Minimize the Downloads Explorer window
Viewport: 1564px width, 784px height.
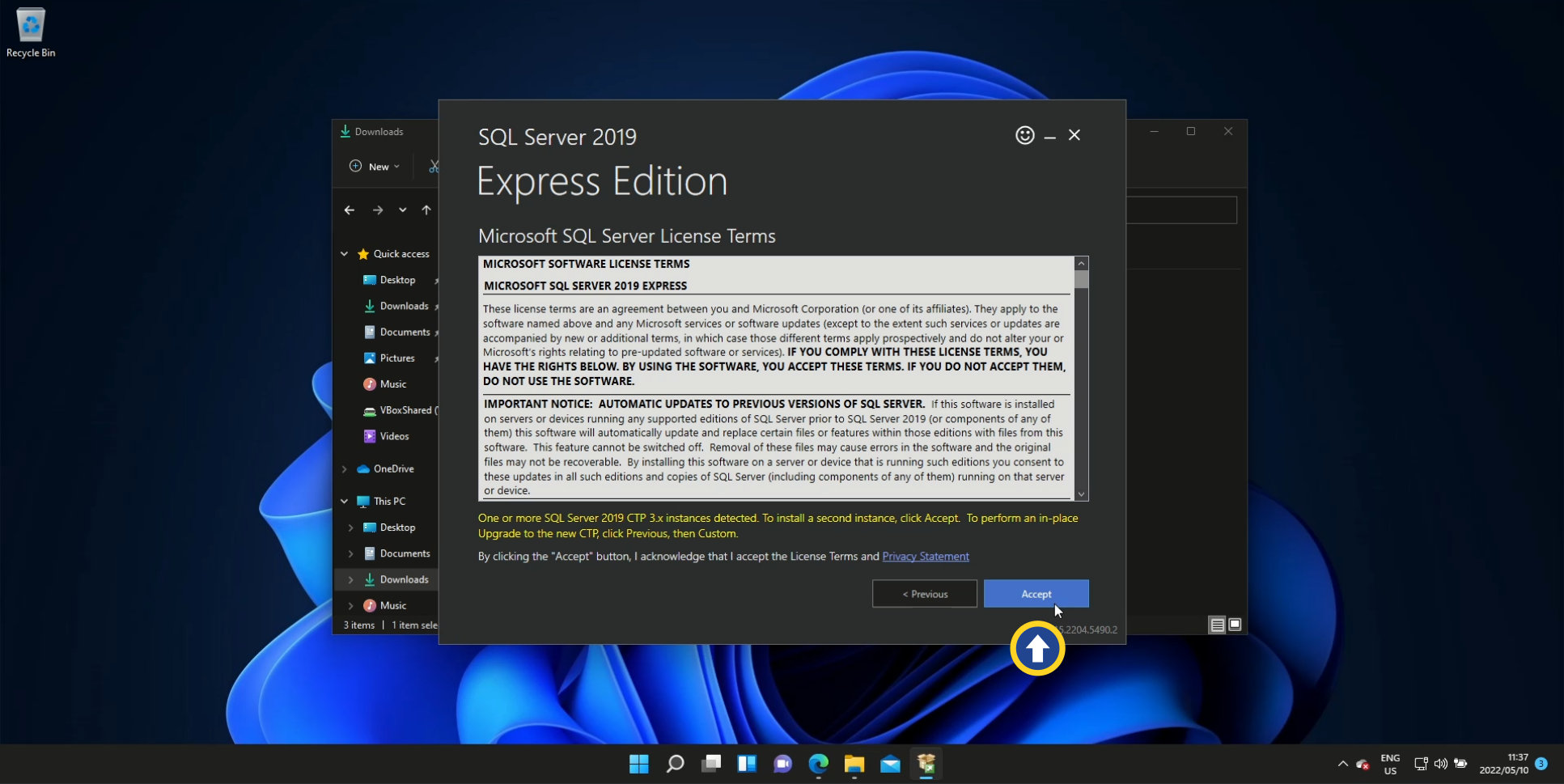1155,131
